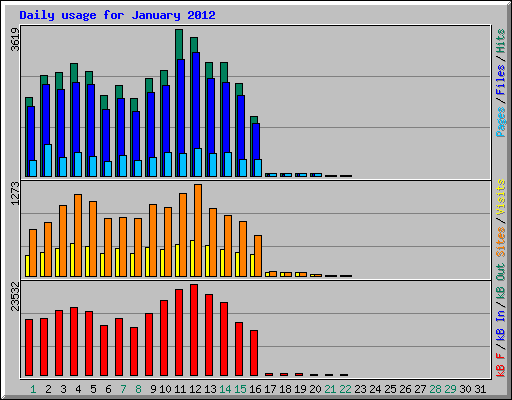Click the yellow 'Visits' legend label

[500, 197]
